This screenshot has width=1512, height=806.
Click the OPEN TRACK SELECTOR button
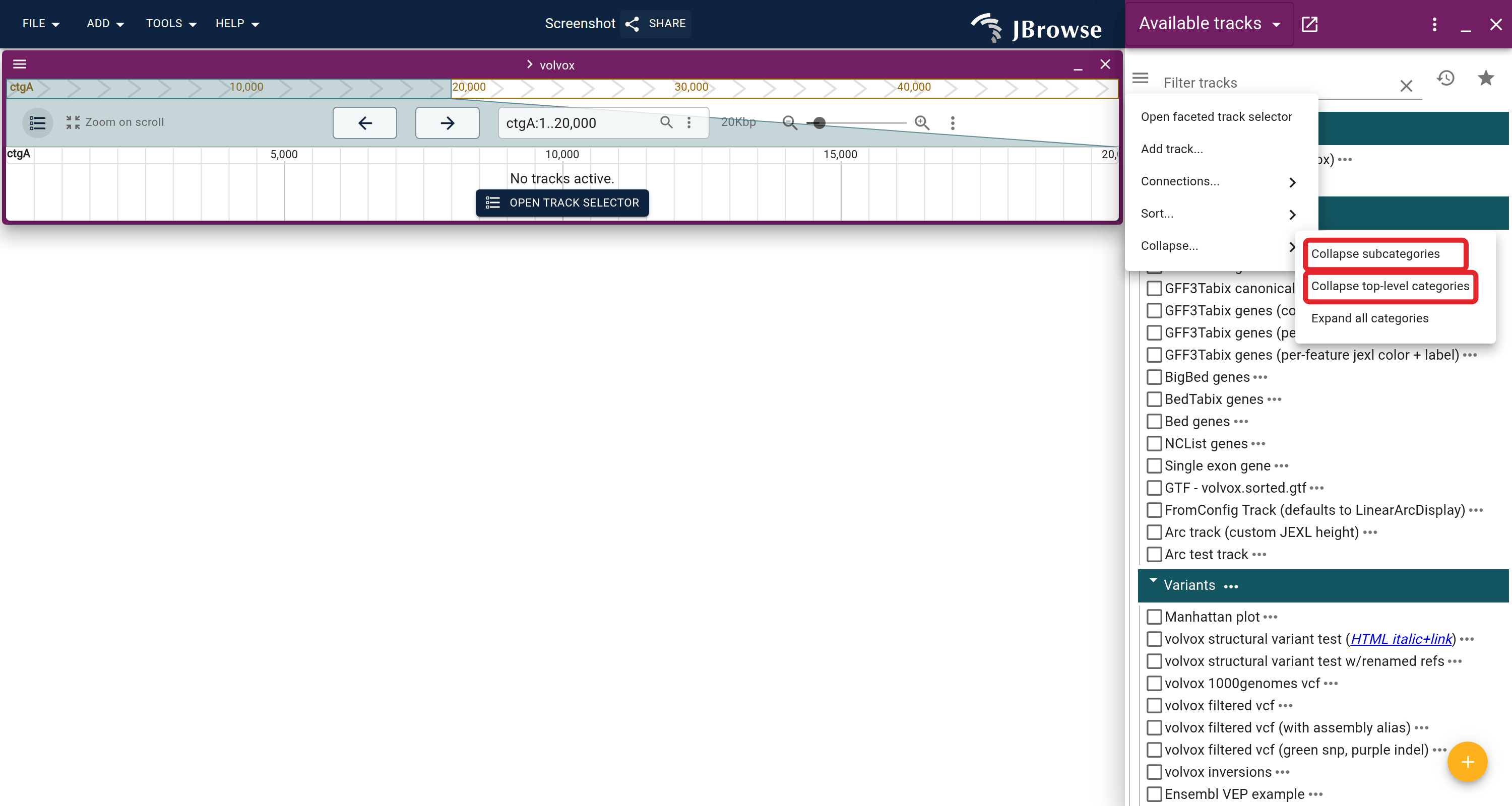coord(562,203)
